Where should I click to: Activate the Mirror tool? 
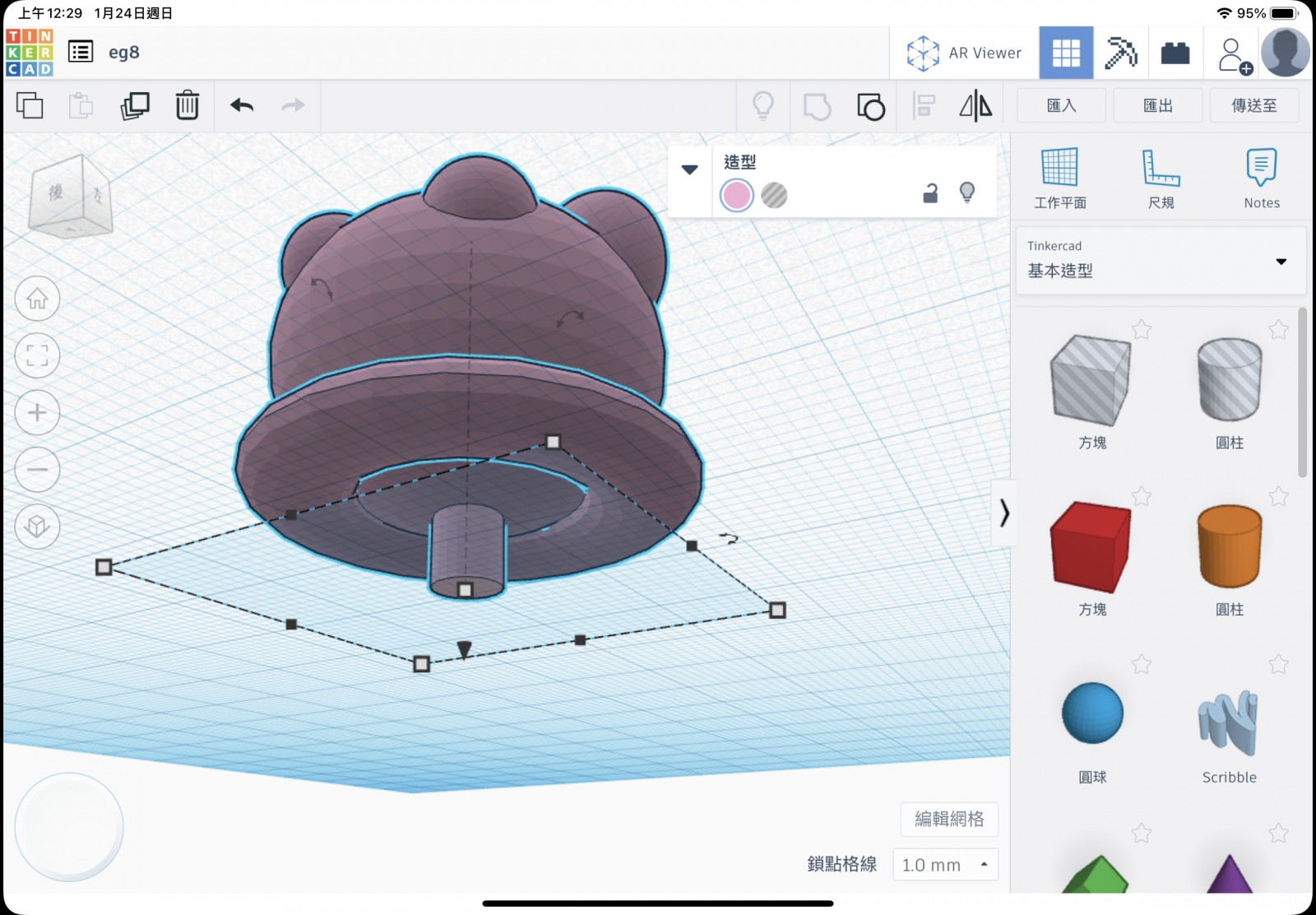(976, 105)
